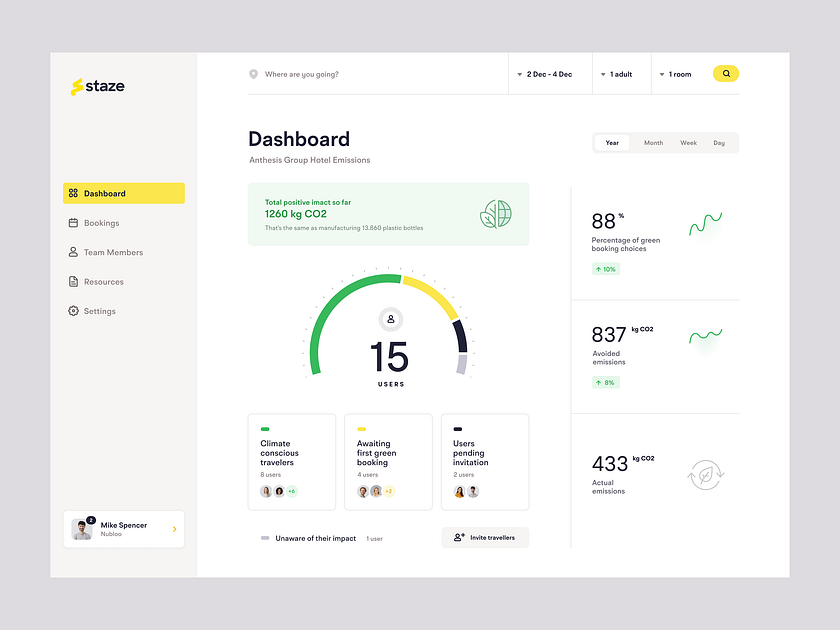
Task: Click the Invite travellers button
Action: pyautogui.click(x=485, y=537)
